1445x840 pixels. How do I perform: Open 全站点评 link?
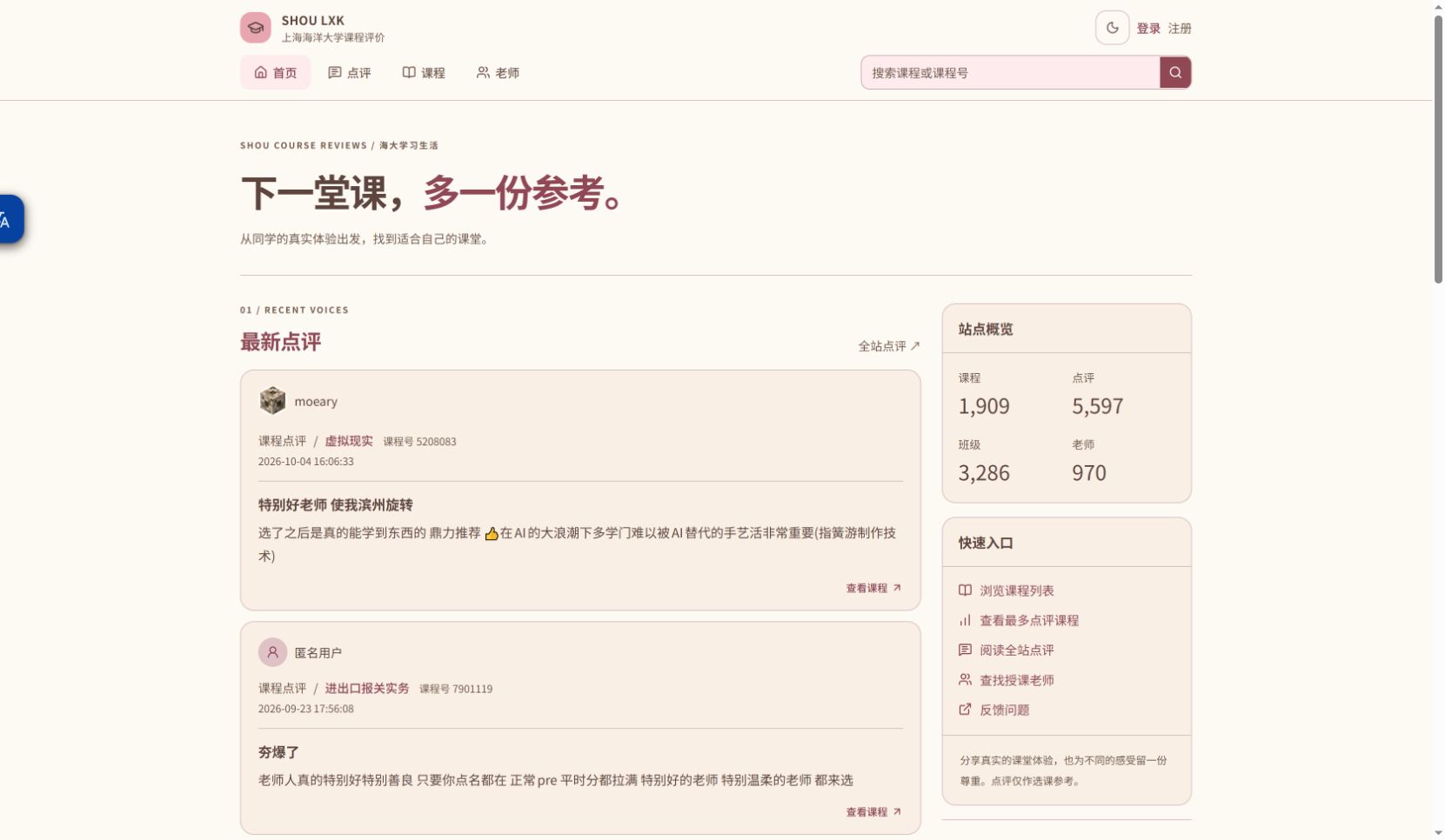889,346
